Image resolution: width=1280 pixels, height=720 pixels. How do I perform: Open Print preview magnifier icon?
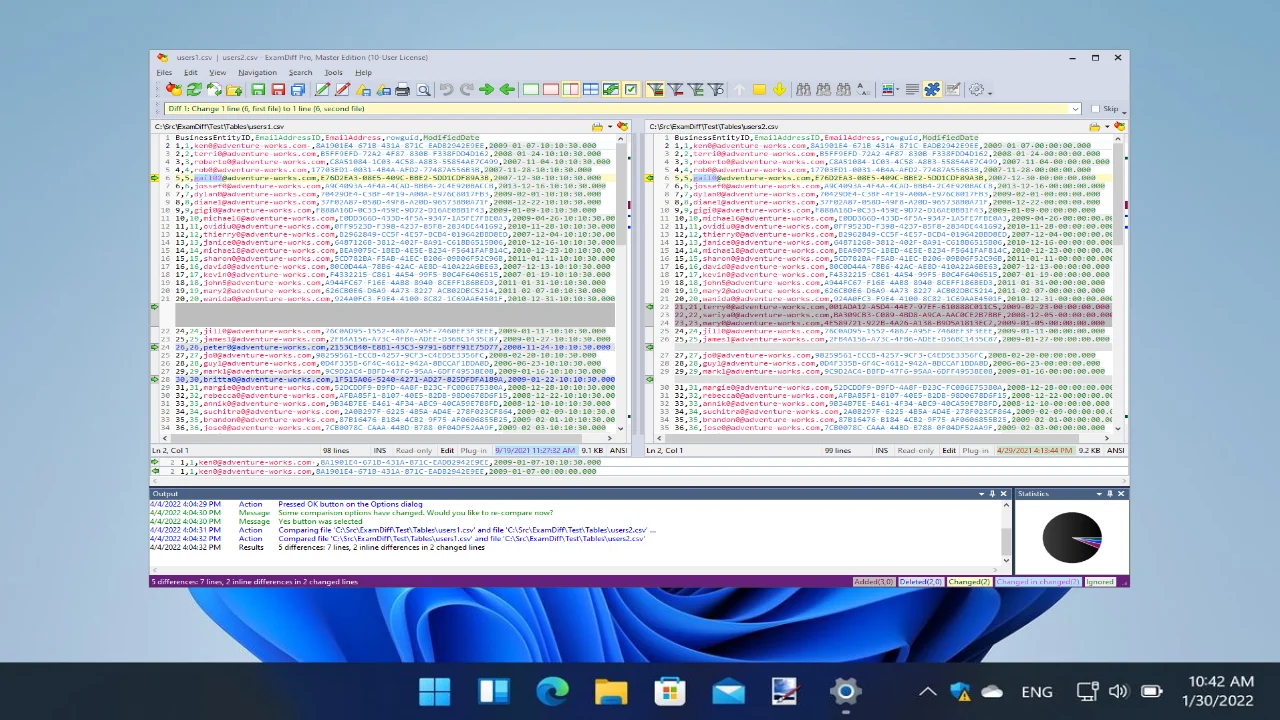[x=423, y=90]
